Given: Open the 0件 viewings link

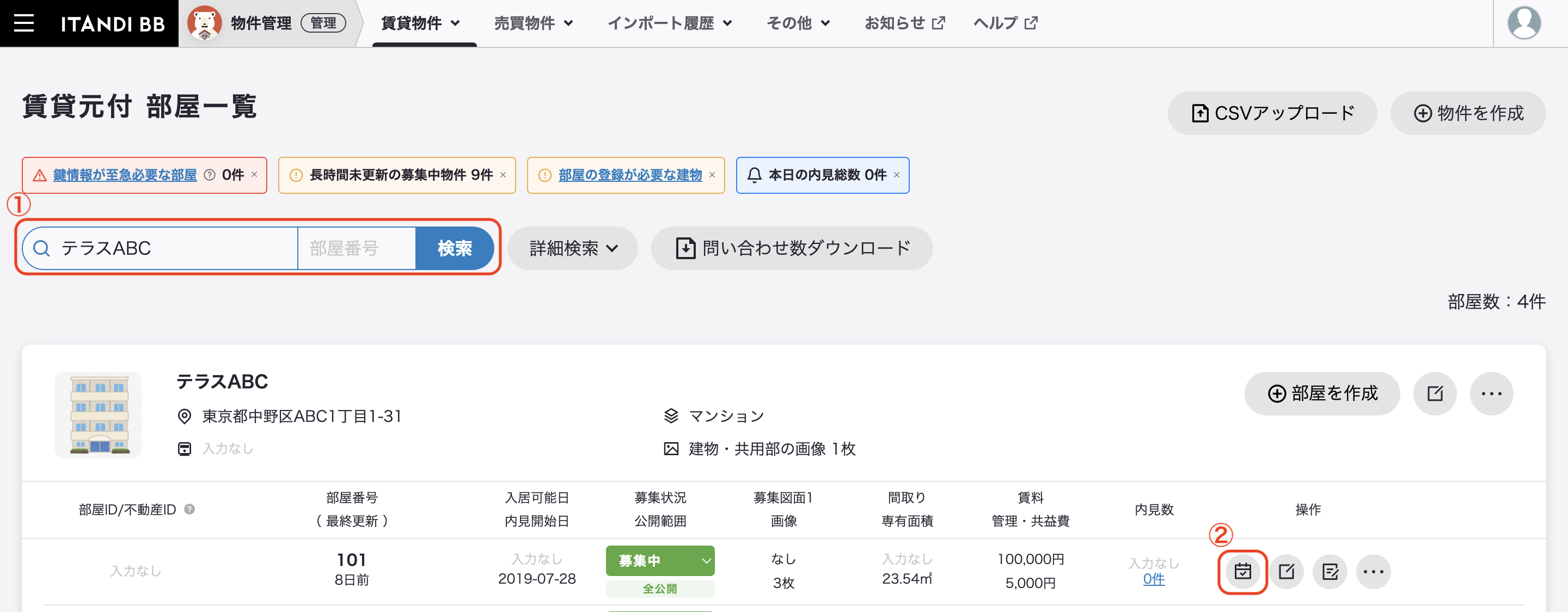Looking at the screenshot, I should pos(1154,579).
